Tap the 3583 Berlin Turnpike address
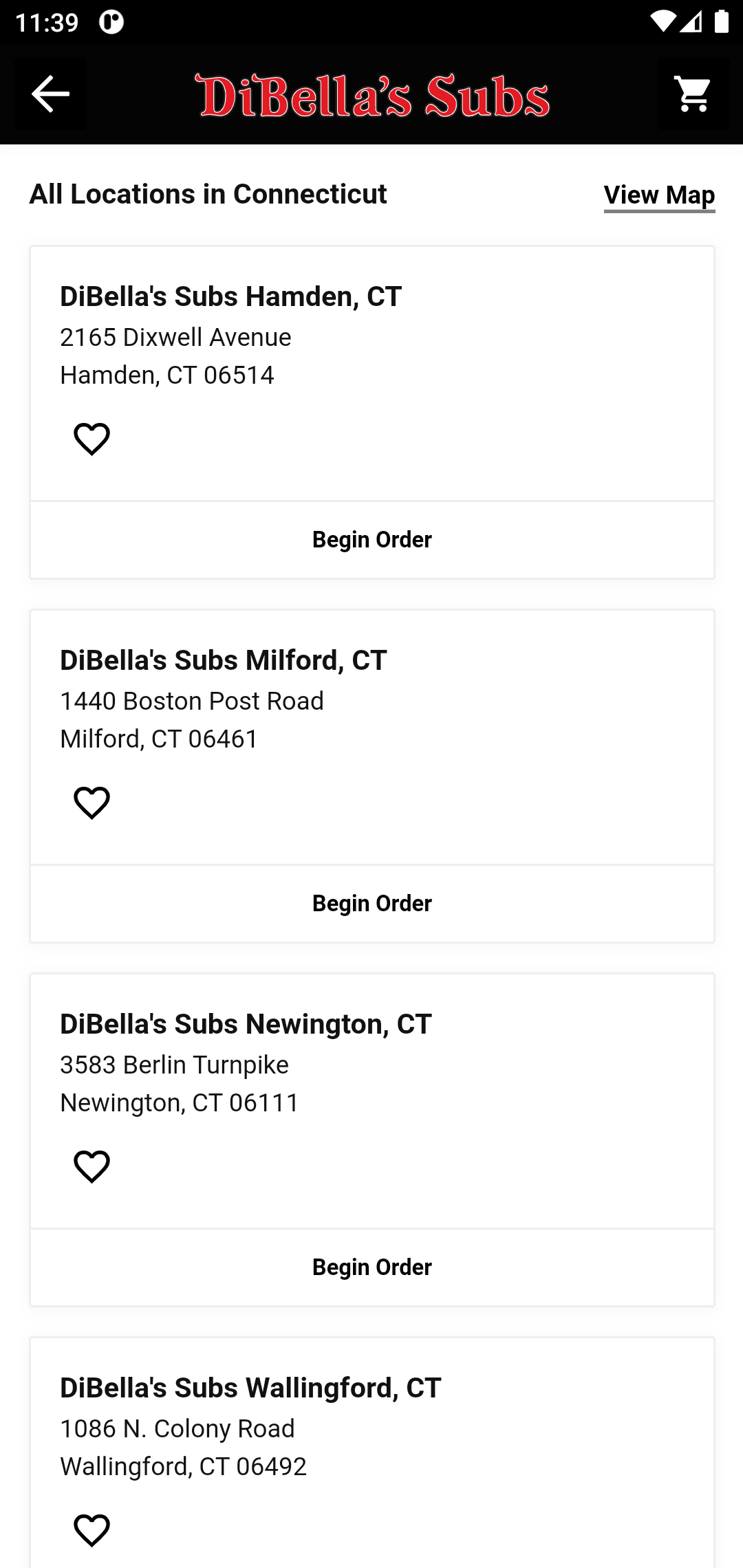Screen dimensions: 743x1568 tap(174, 1065)
